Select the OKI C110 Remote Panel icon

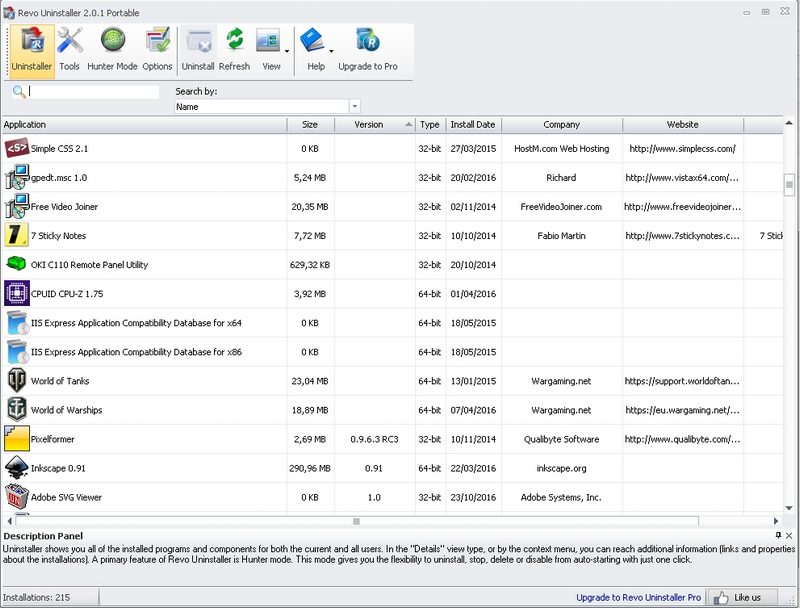click(x=16, y=264)
